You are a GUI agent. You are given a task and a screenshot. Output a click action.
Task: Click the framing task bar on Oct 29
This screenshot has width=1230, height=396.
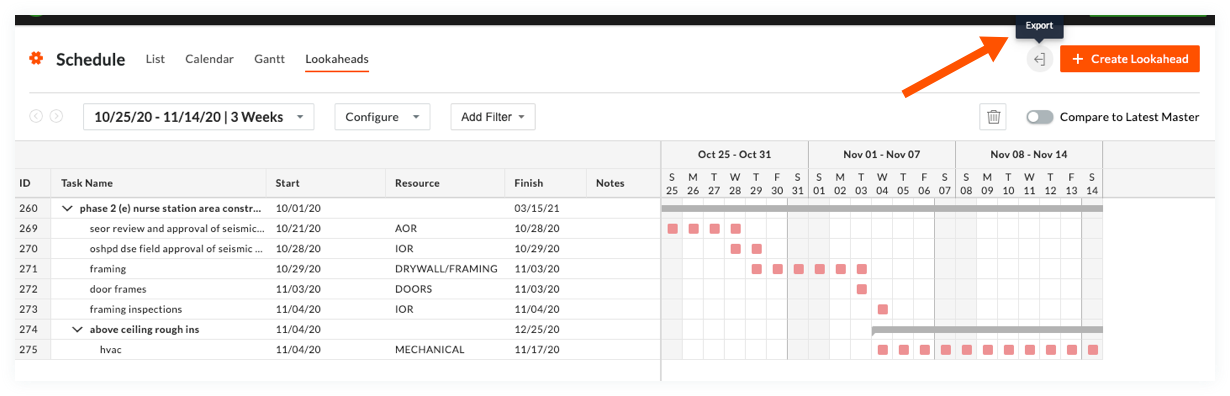pyautogui.click(x=757, y=269)
